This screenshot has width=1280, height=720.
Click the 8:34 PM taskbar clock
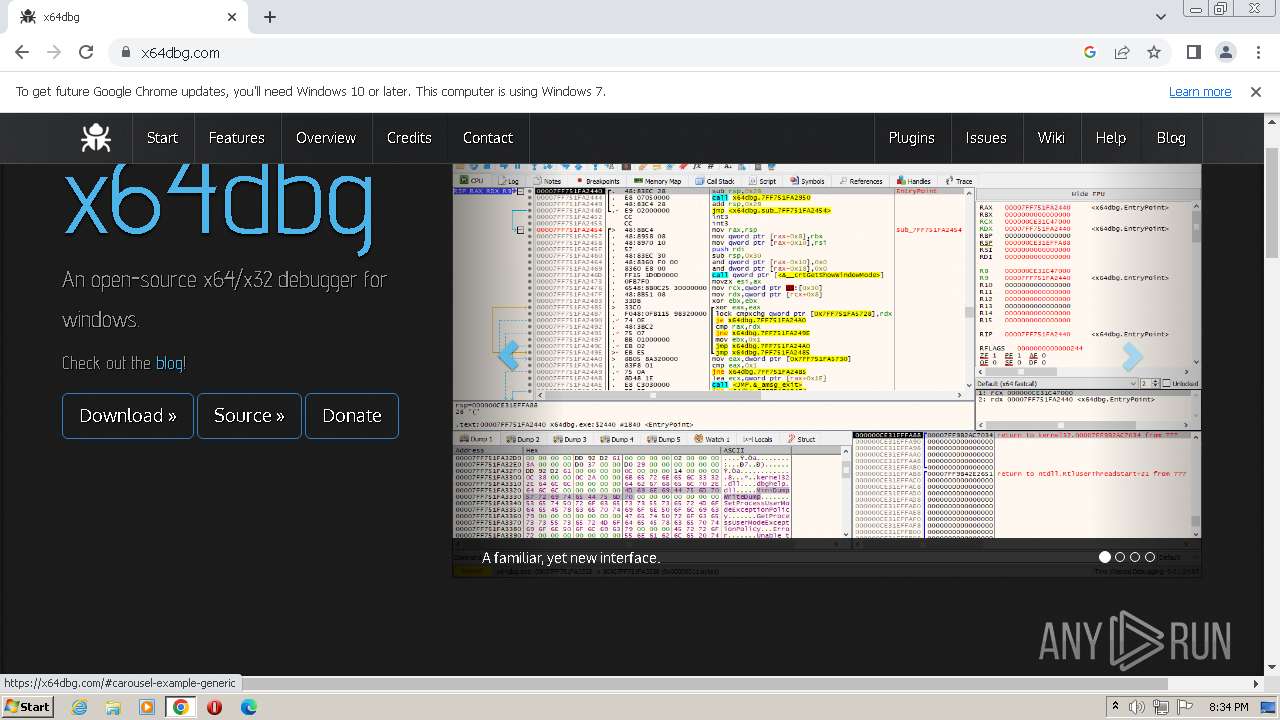tap(1229, 707)
